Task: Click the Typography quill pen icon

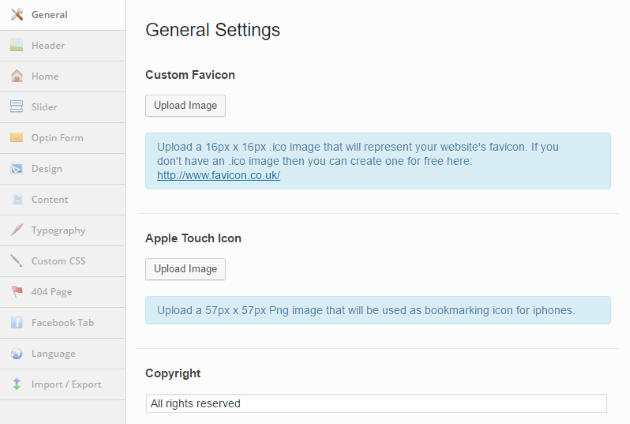Action: point(16,230)
